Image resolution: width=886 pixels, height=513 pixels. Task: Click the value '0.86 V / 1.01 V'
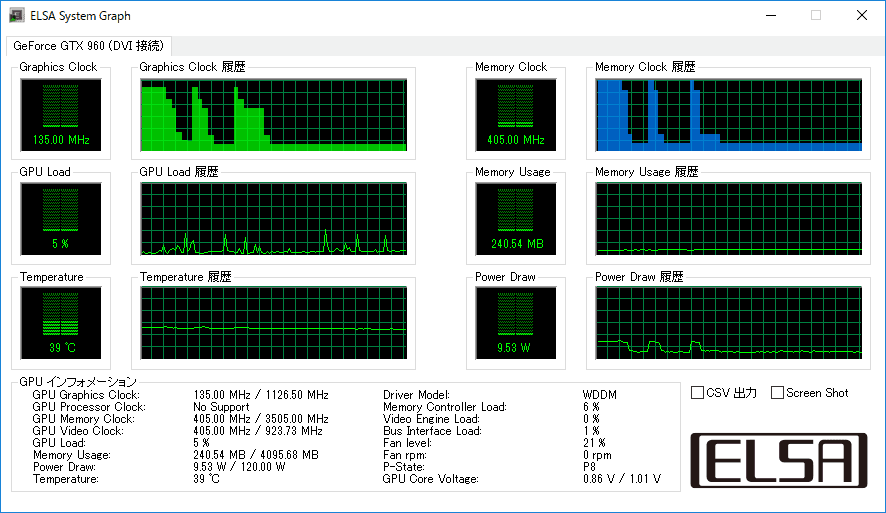622,479
